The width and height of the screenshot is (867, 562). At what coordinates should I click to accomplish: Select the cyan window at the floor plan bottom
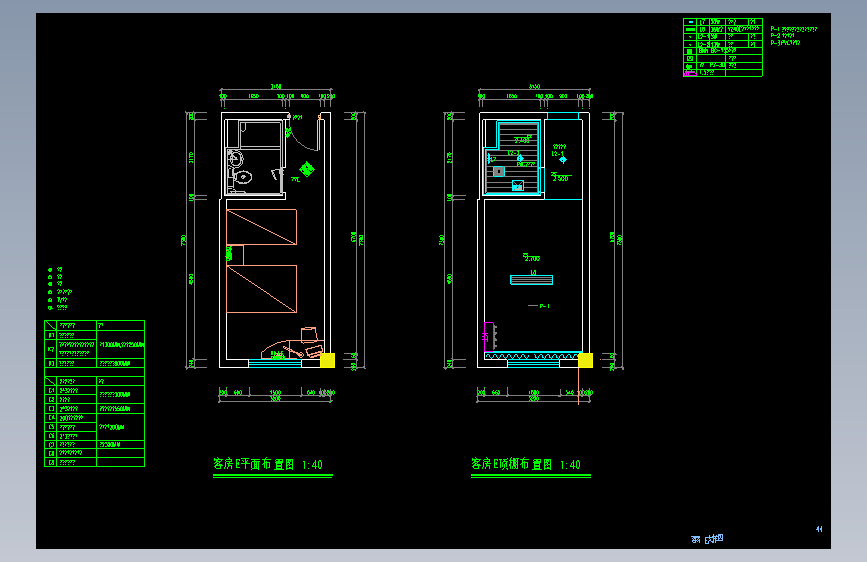click(x=275, y=363)
